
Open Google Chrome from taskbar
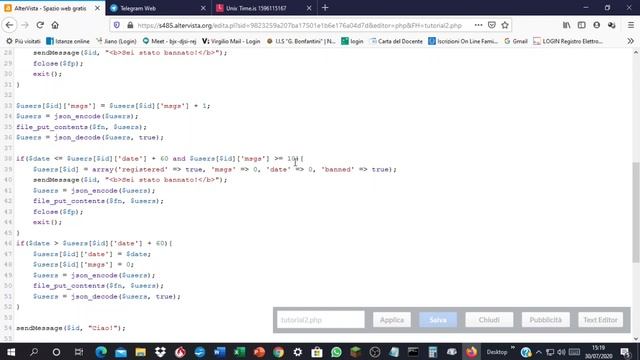pyautogui.click(x=279, y=352)
